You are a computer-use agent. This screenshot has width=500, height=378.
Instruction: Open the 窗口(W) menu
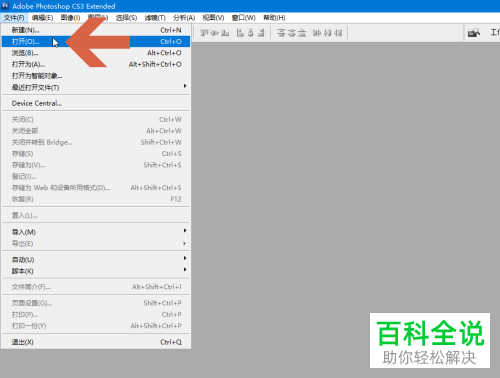coord(244,18)
